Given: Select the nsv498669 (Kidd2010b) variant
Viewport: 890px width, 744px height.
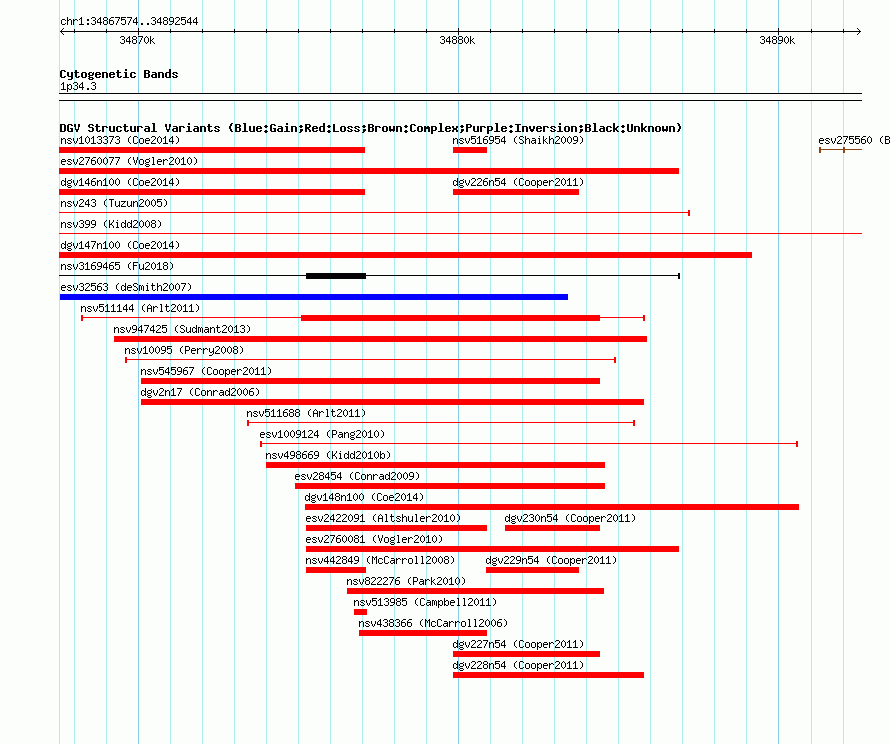Looking at the screenshot, I should coord(328,455).
